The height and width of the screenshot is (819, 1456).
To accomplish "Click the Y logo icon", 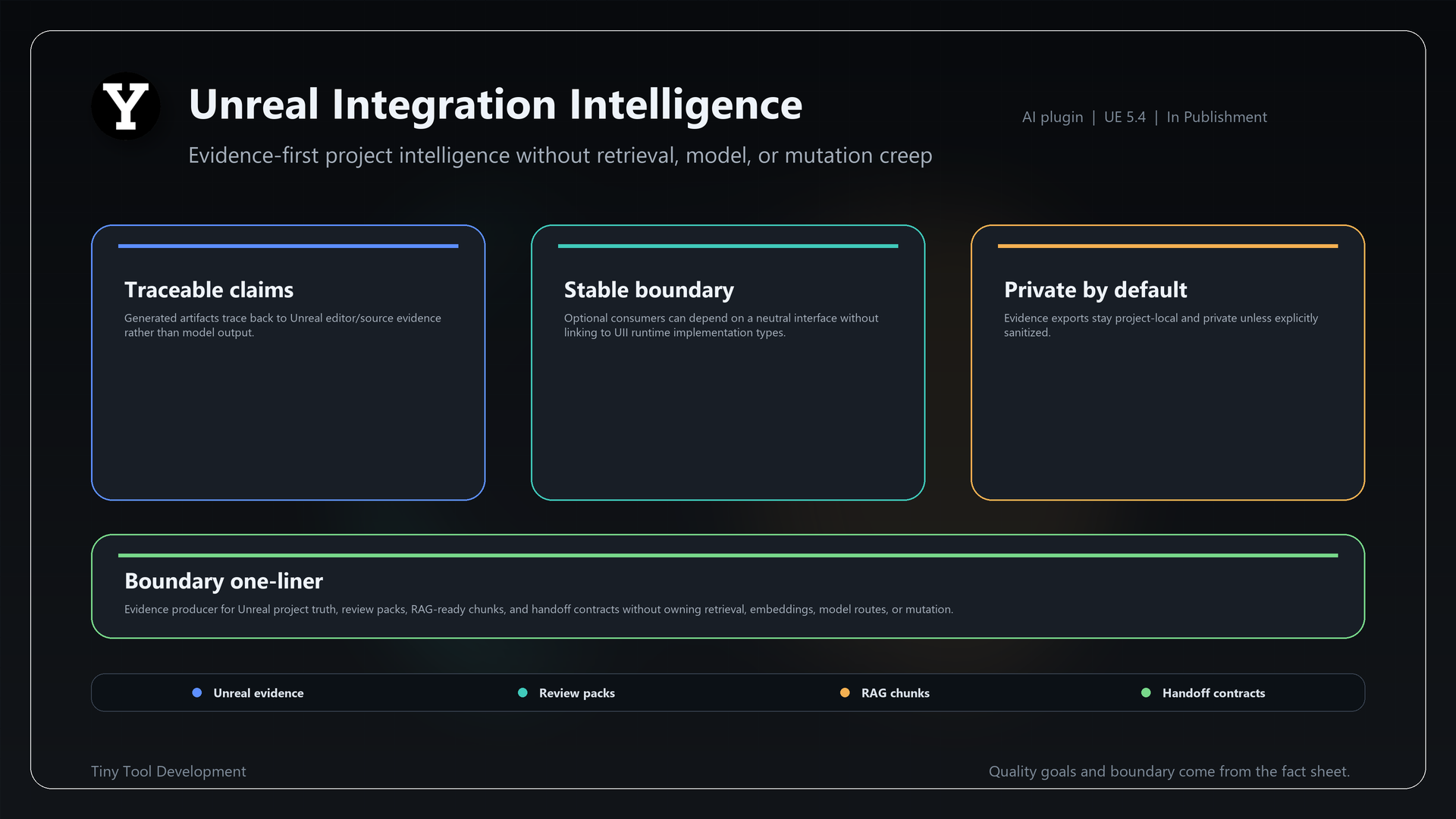I will [126, 106].
